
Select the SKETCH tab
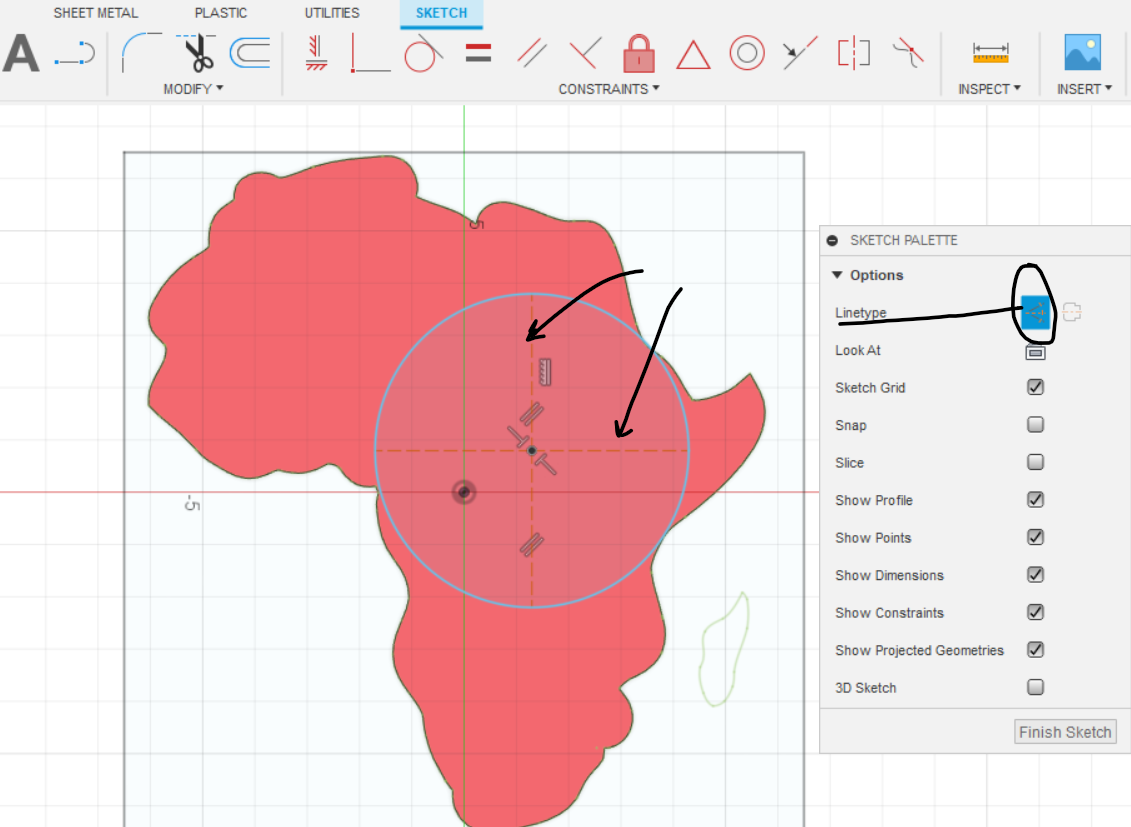(x=441, y=13)
